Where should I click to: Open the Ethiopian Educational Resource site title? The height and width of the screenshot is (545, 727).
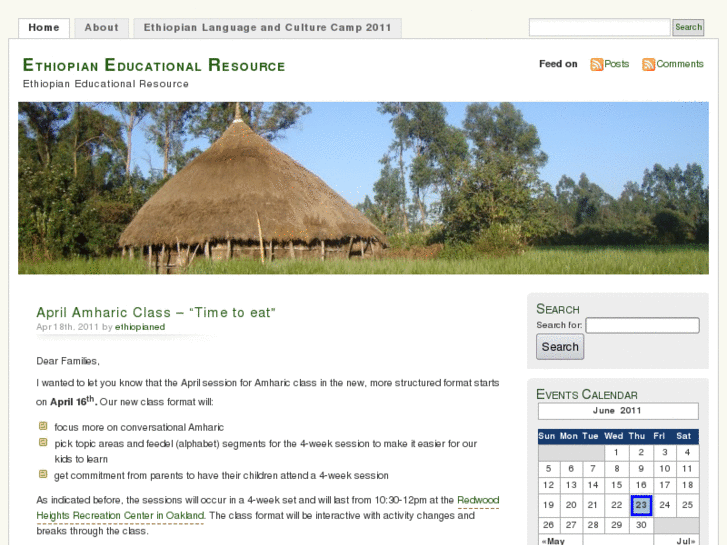pos(154,65)
